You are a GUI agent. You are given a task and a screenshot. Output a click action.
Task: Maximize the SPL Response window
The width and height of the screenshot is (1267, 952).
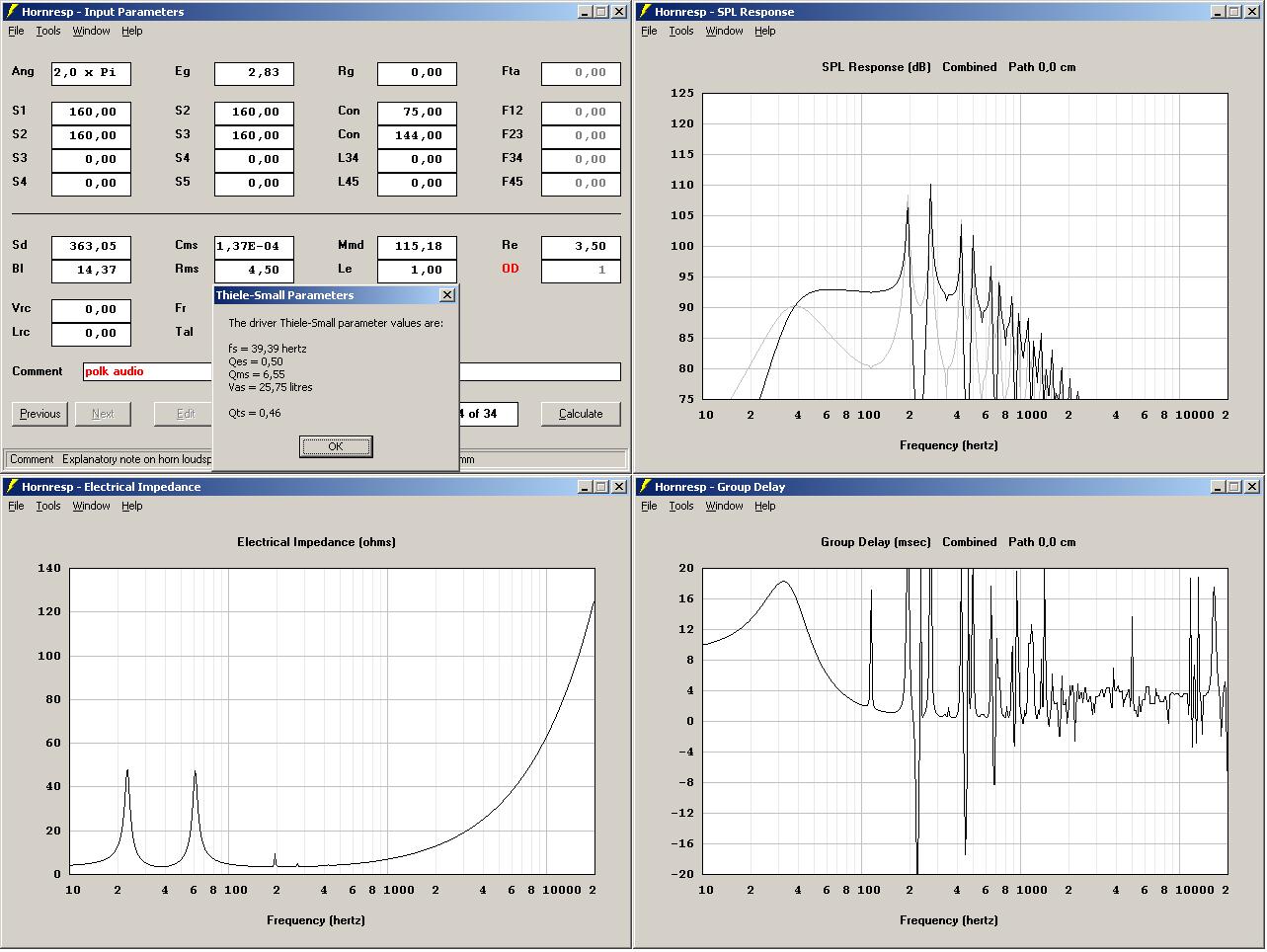tap(1234, 12)
